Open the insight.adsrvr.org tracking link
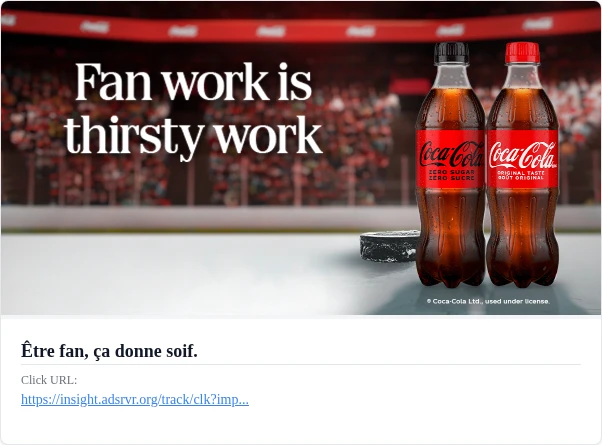Image resolution: width=602 pixels, height=445 pixels. point(135,399)
